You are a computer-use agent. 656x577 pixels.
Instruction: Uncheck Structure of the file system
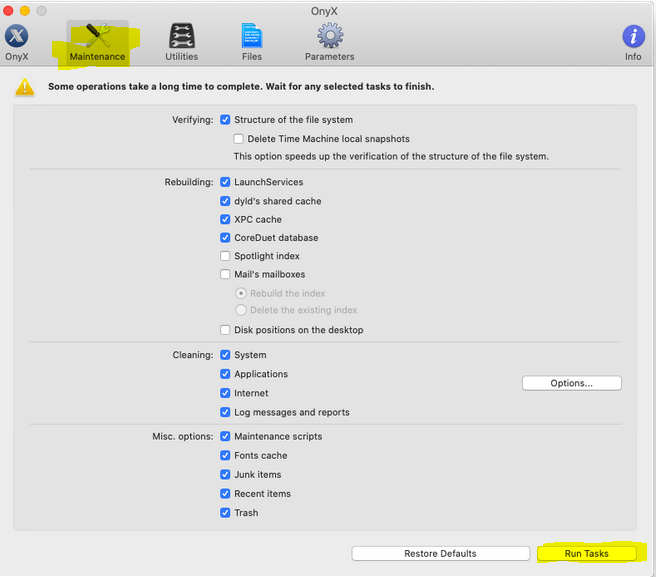pyautogui.click(x=225, y=120)
